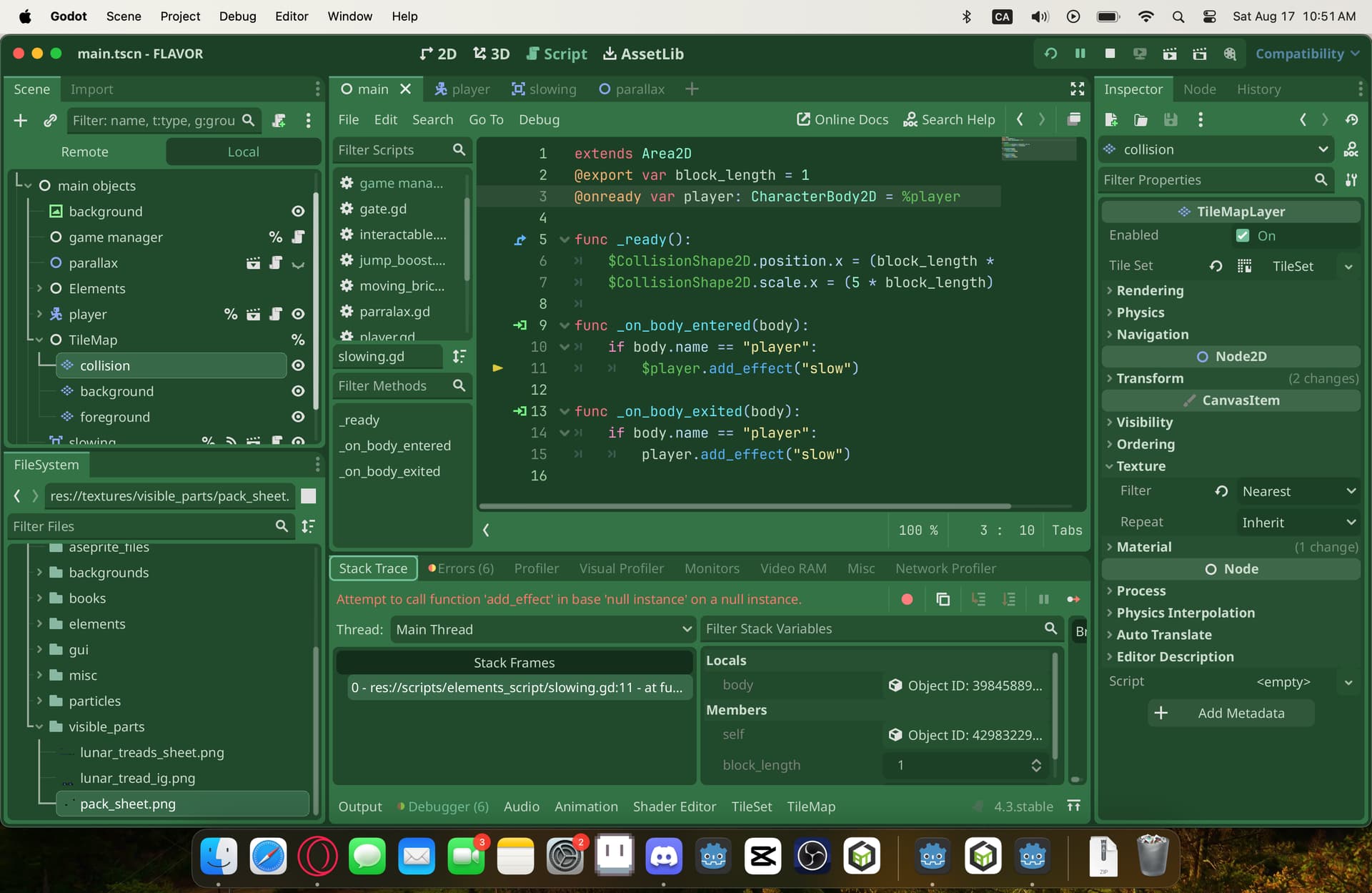Expand the backgrounds folder in FileSystem
Image resolution: width=1372 pixels, height=893 pixels.
point(39,572)
